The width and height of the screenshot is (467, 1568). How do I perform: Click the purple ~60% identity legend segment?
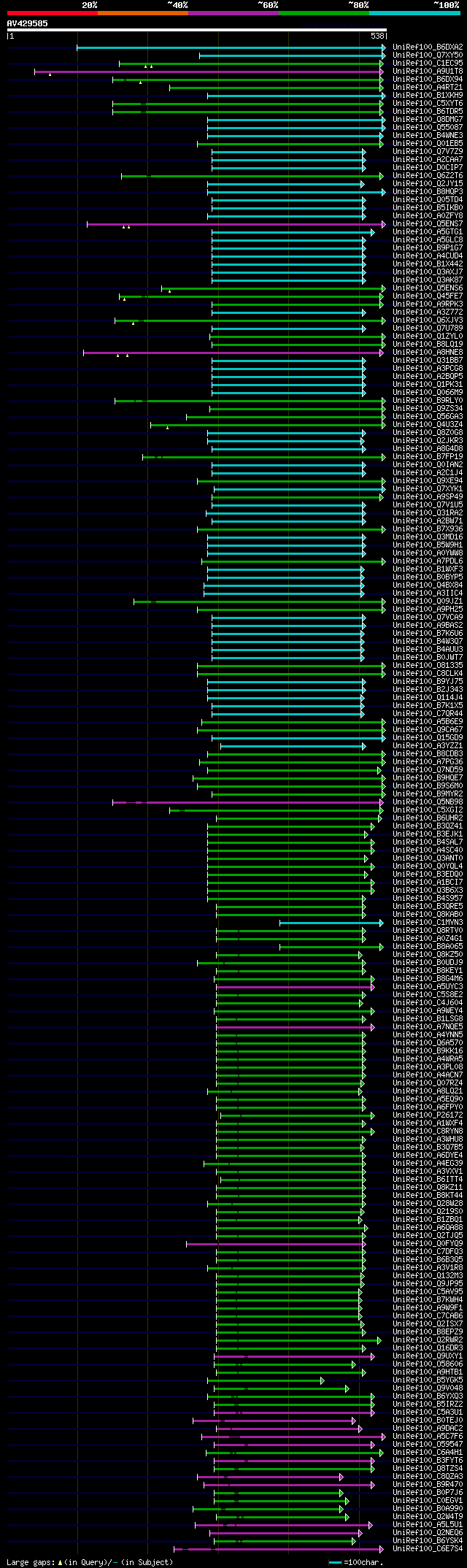(x=233, y=12)
